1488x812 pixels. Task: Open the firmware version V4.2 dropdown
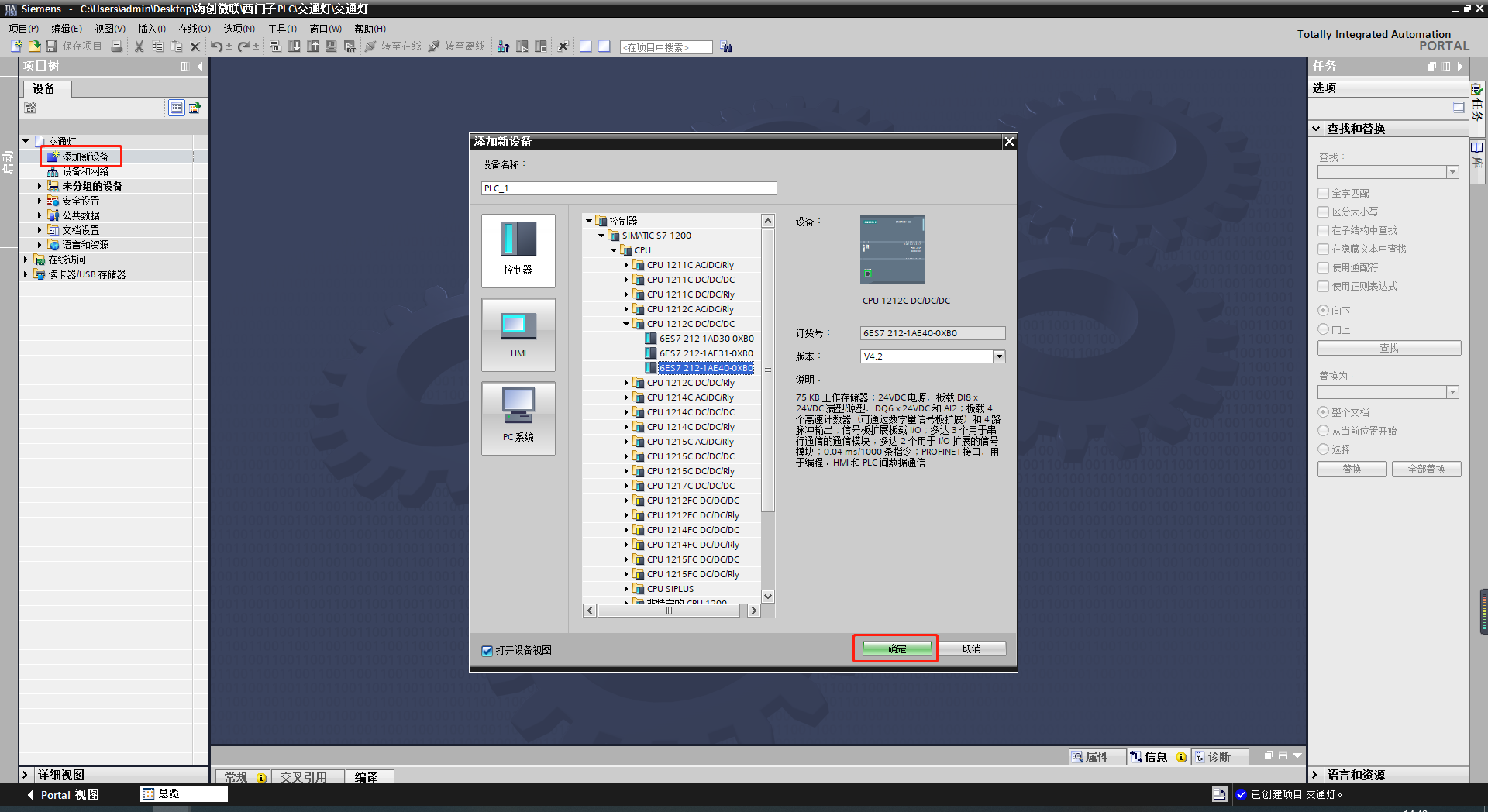[999, 356]
